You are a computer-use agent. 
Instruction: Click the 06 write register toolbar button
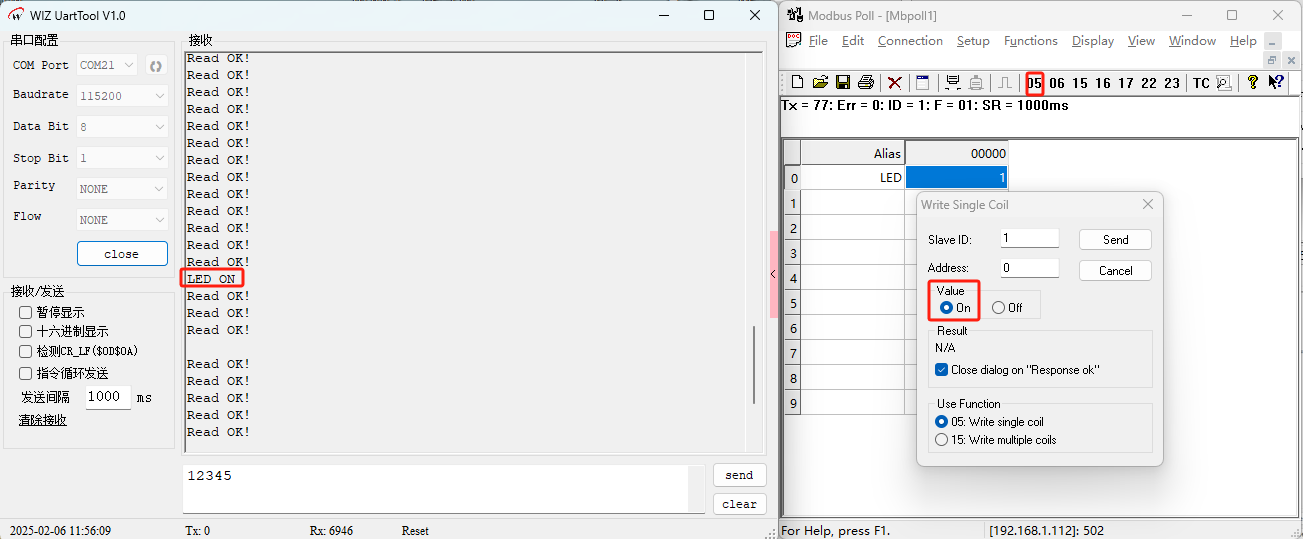coord(1057,83)
